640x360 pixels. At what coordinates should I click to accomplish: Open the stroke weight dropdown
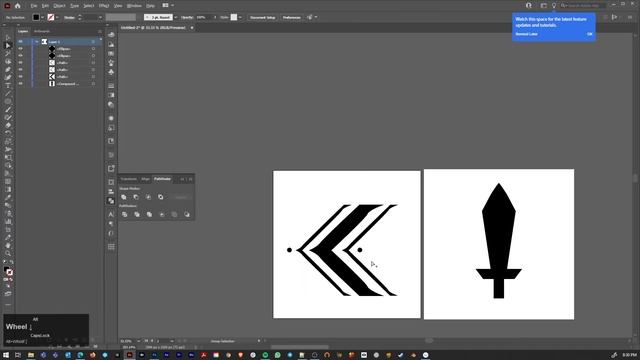pyautogui.click(x=100, y=18)
